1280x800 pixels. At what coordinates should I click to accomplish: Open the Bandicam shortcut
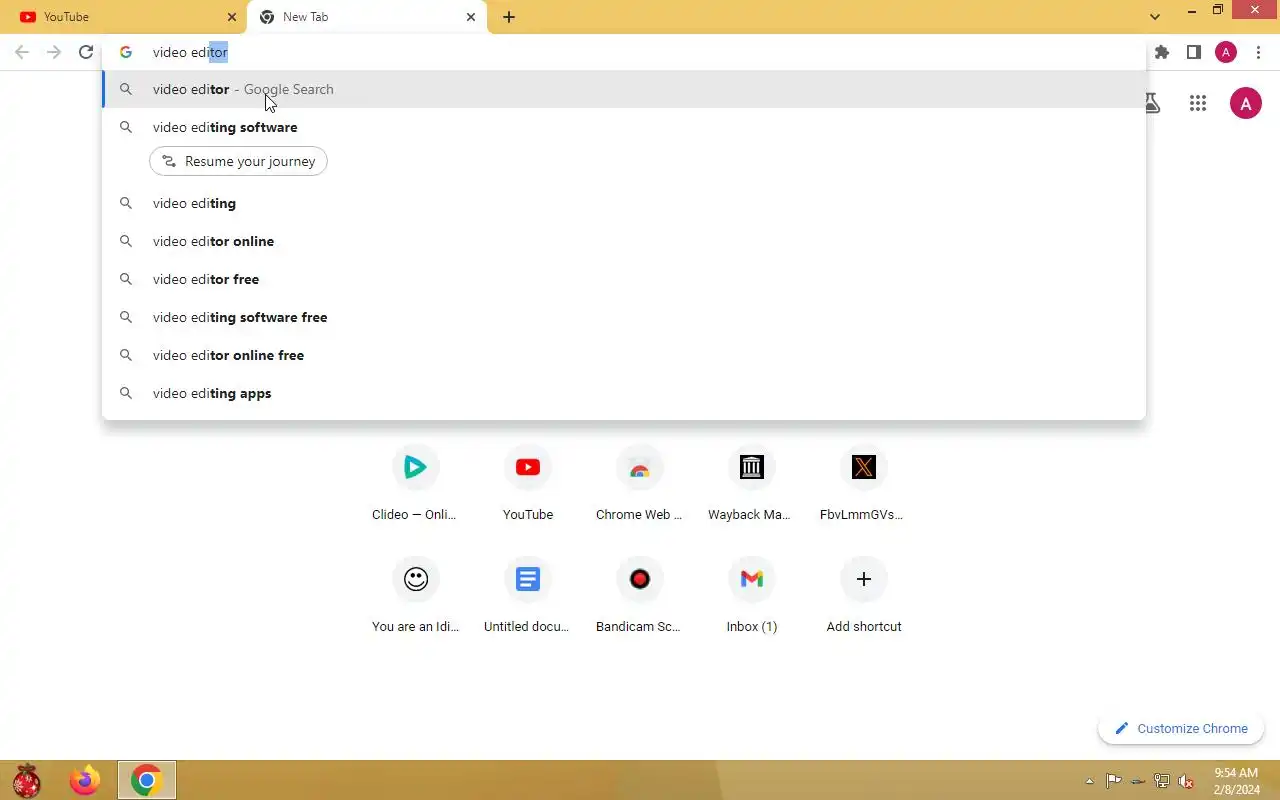click(x=640, y=597)
